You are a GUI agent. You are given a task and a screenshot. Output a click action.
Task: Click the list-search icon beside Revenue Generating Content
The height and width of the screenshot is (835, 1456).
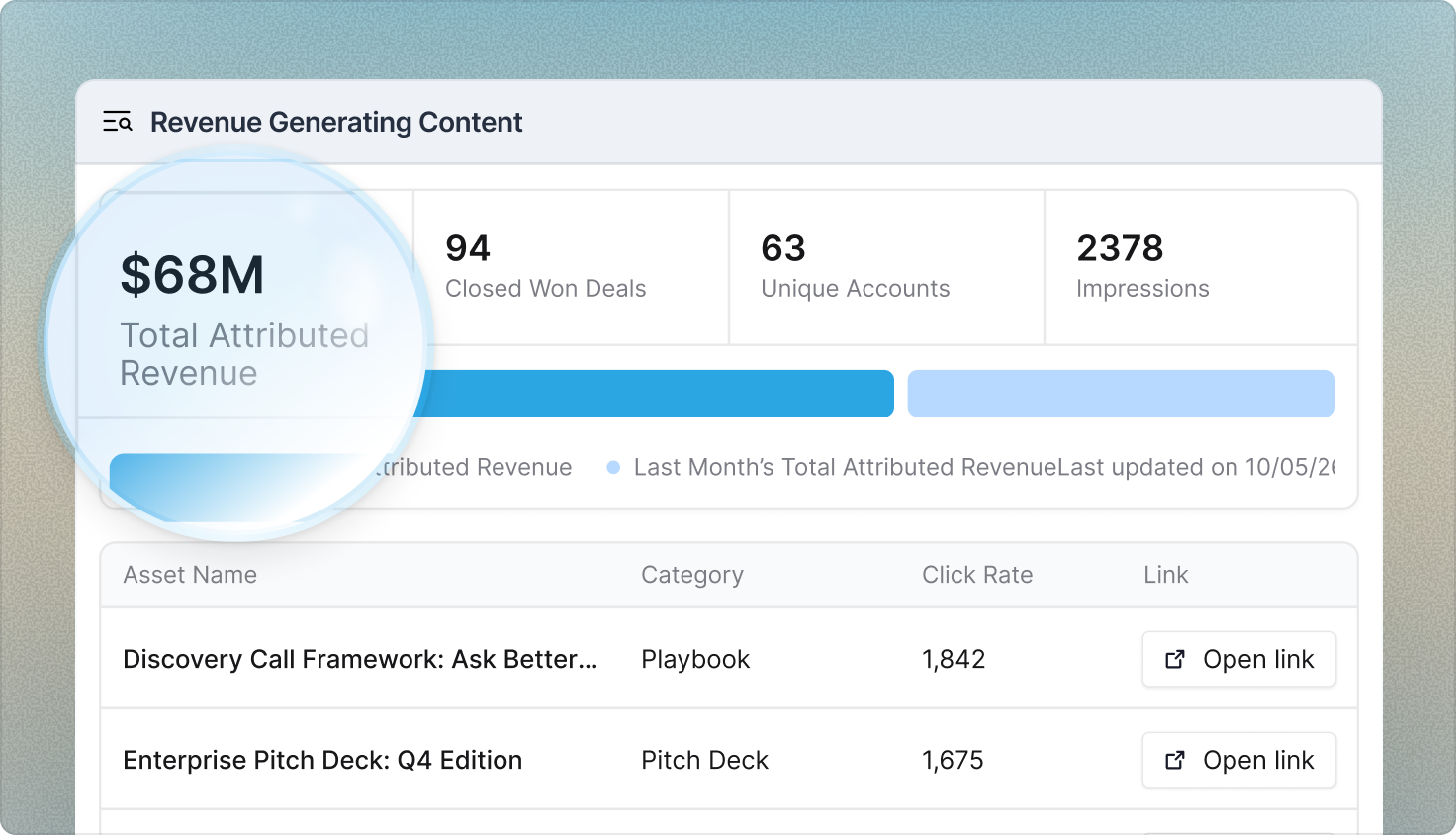118,122
